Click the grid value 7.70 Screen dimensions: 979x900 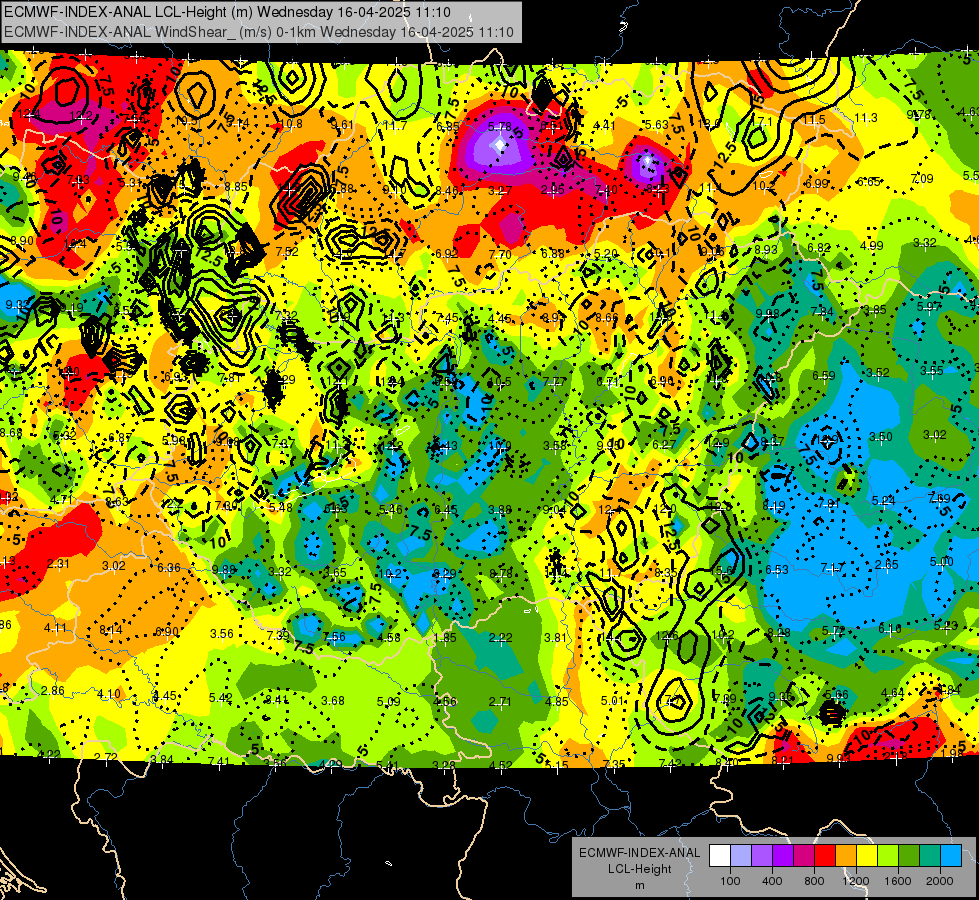[x=500, y=254]
